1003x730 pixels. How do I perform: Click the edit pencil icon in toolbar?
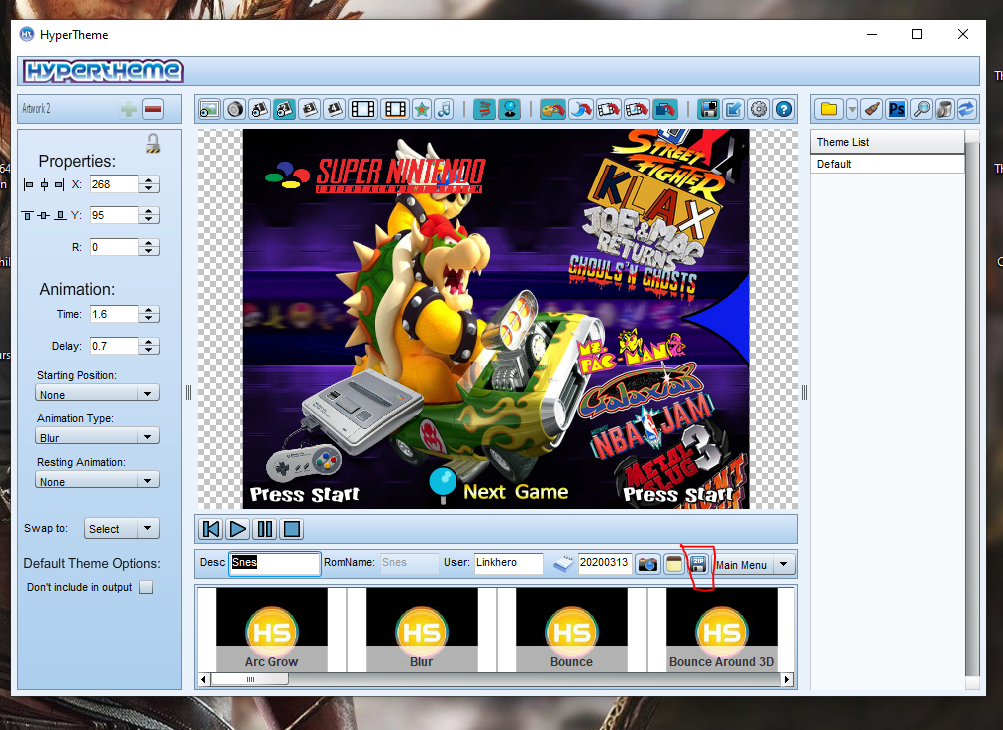coord(734,109)
